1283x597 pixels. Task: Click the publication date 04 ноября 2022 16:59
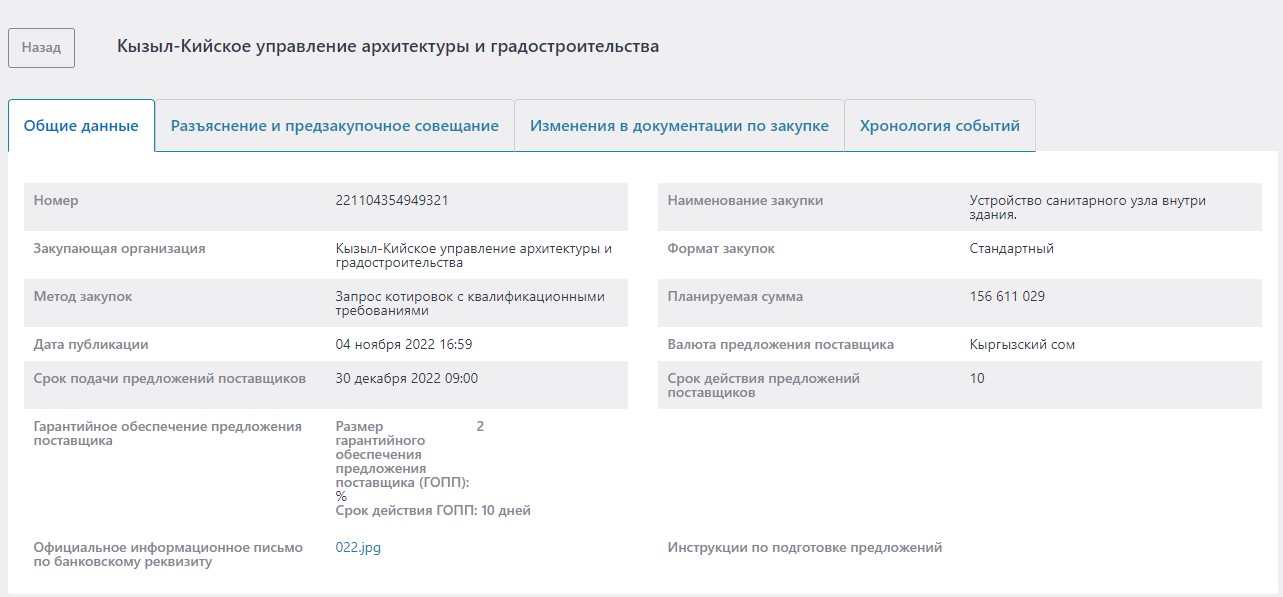point(404,344)
